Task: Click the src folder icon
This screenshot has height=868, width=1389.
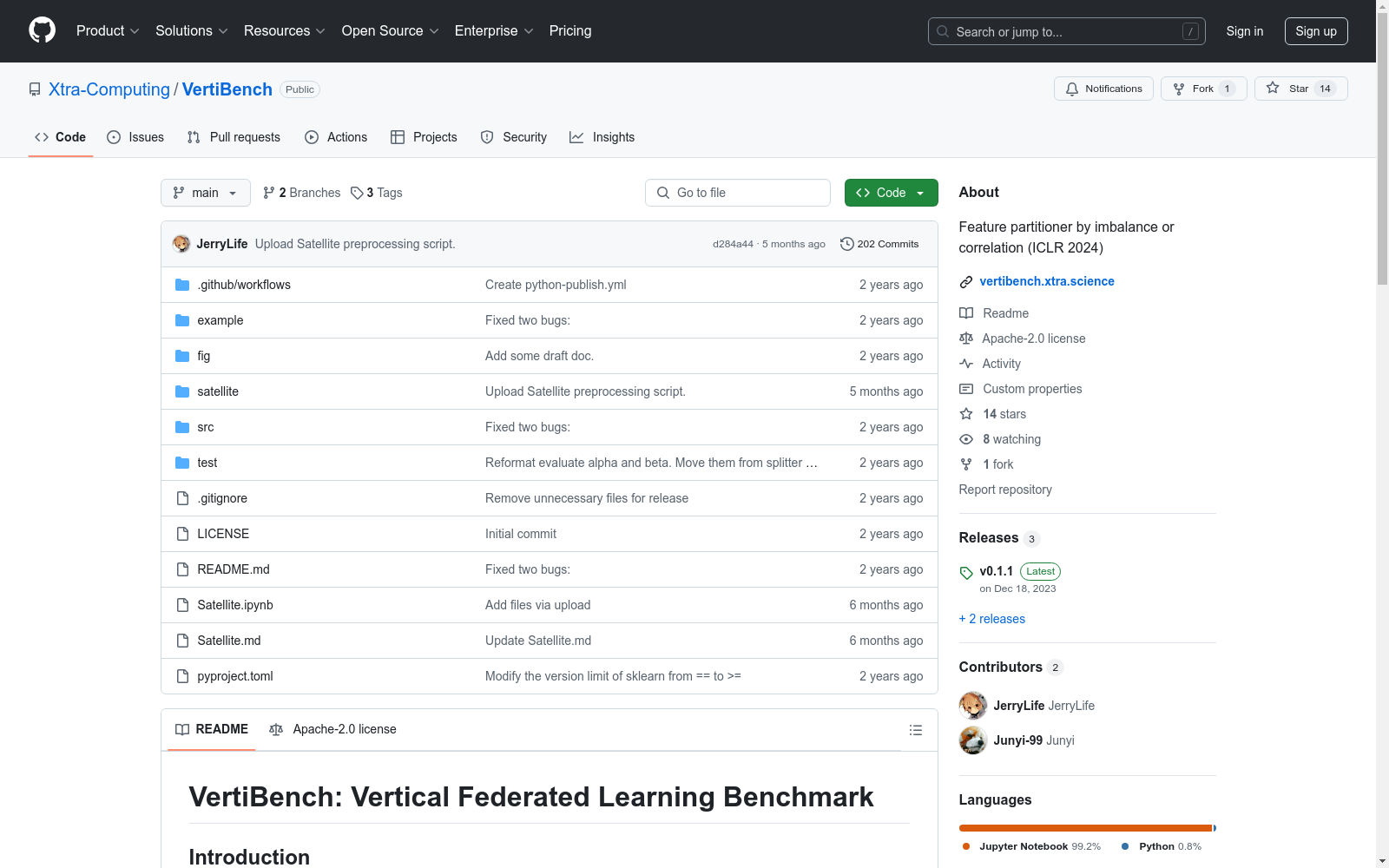Action: pyautogui.click(x=182, y=427)
